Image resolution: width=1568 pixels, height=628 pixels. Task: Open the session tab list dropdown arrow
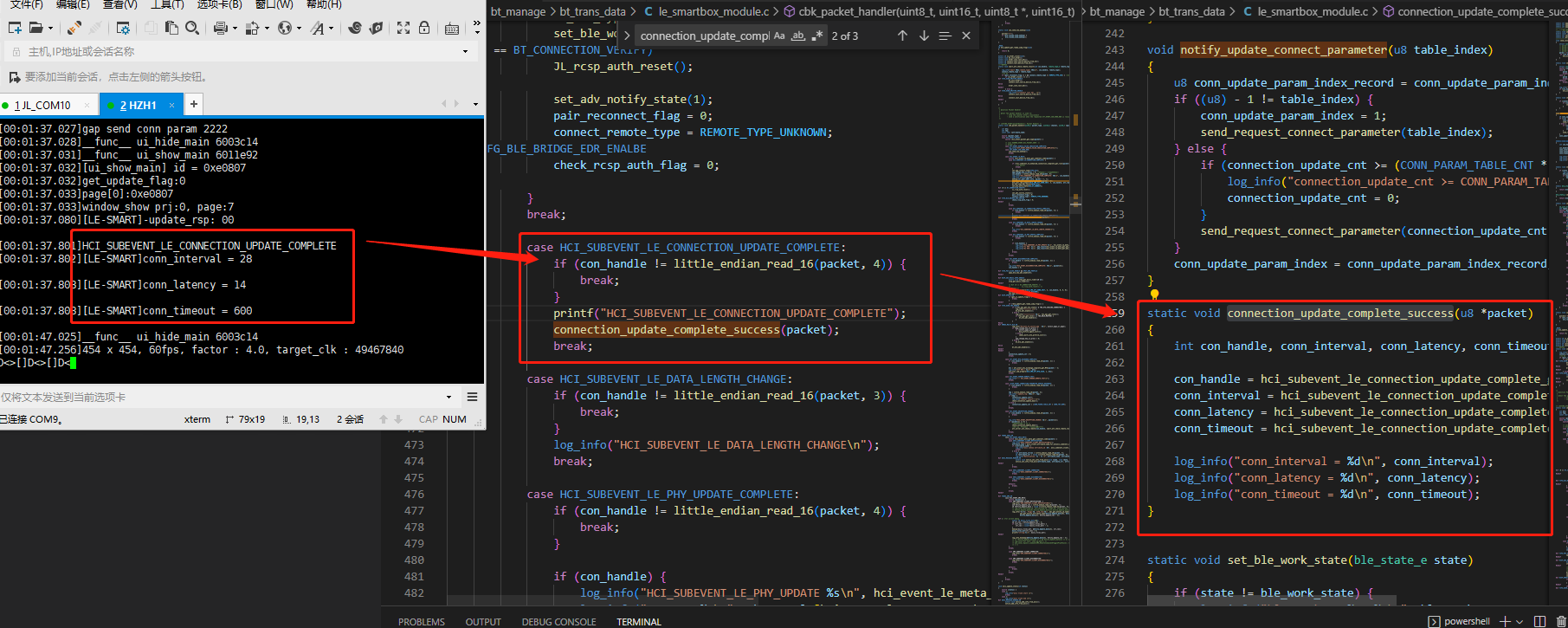475,105
